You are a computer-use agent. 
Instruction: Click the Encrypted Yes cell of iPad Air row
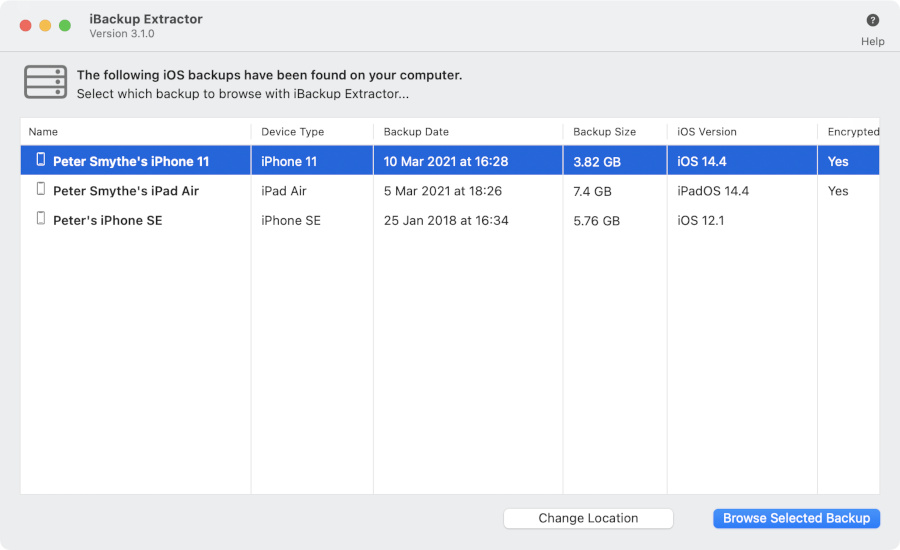[x=837, y=191]
